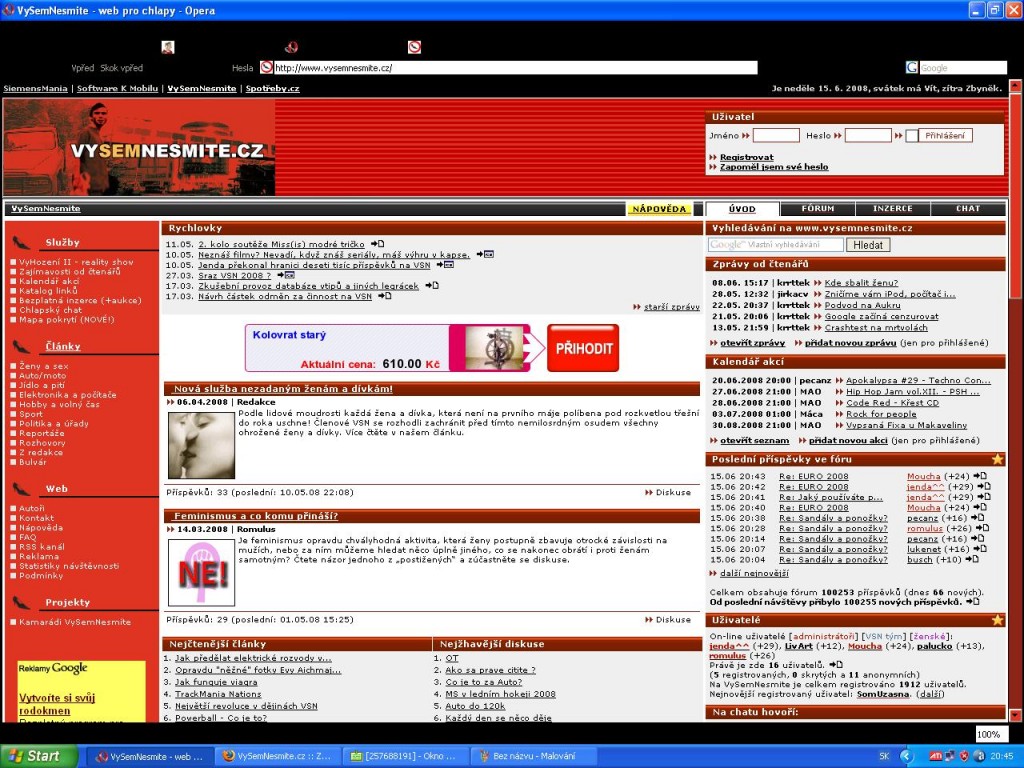Click the star in the "Poslední příspěvky ve fóru" header
The height and width of the screenshot is (768, 1024).
tap(997, 459)
